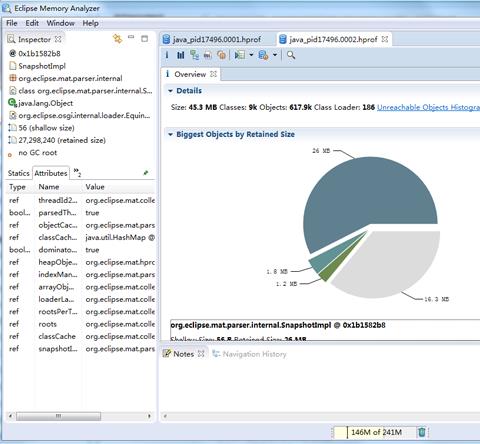Screen dimensions: 480x444
Task: Open the Dominator Tree toolbar icon
Action: click(x=194, y=55)
